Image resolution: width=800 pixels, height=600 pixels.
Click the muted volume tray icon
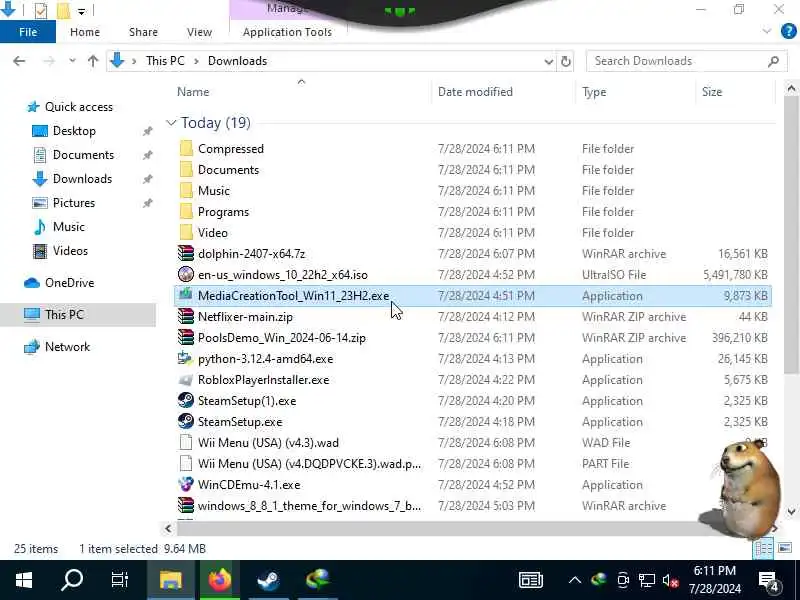670,581
